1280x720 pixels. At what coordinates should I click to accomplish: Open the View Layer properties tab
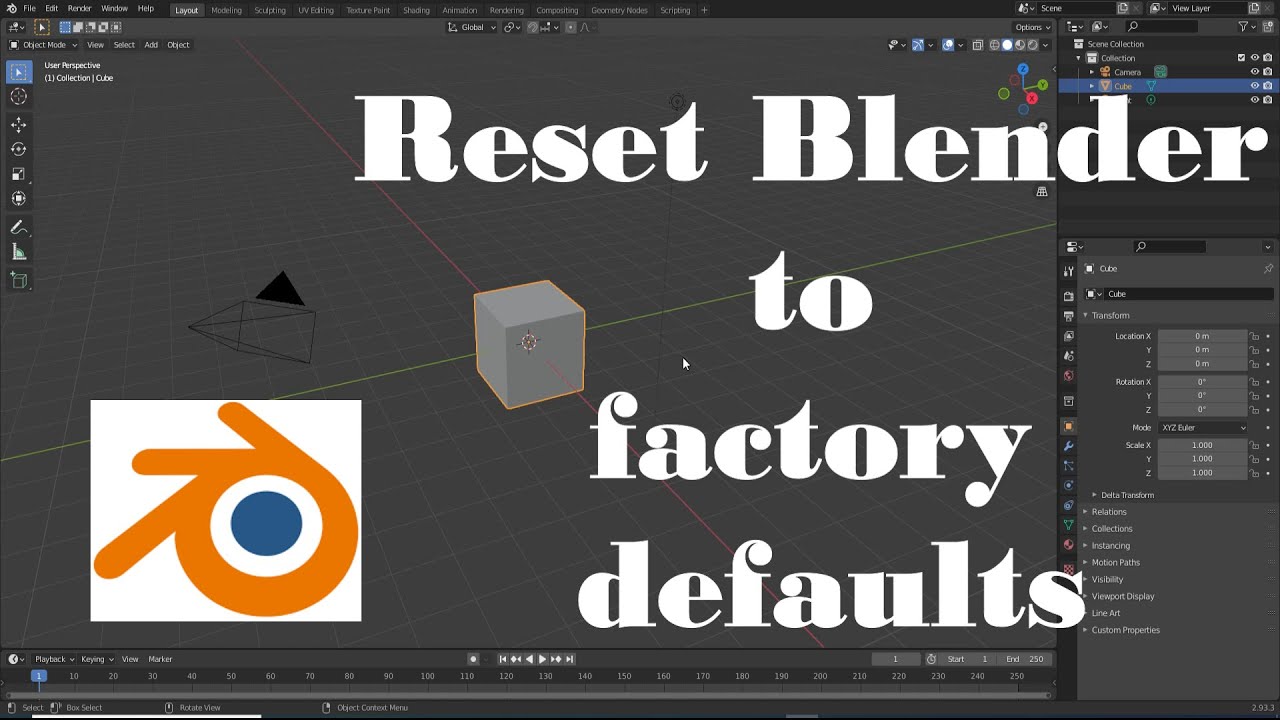1068,336
